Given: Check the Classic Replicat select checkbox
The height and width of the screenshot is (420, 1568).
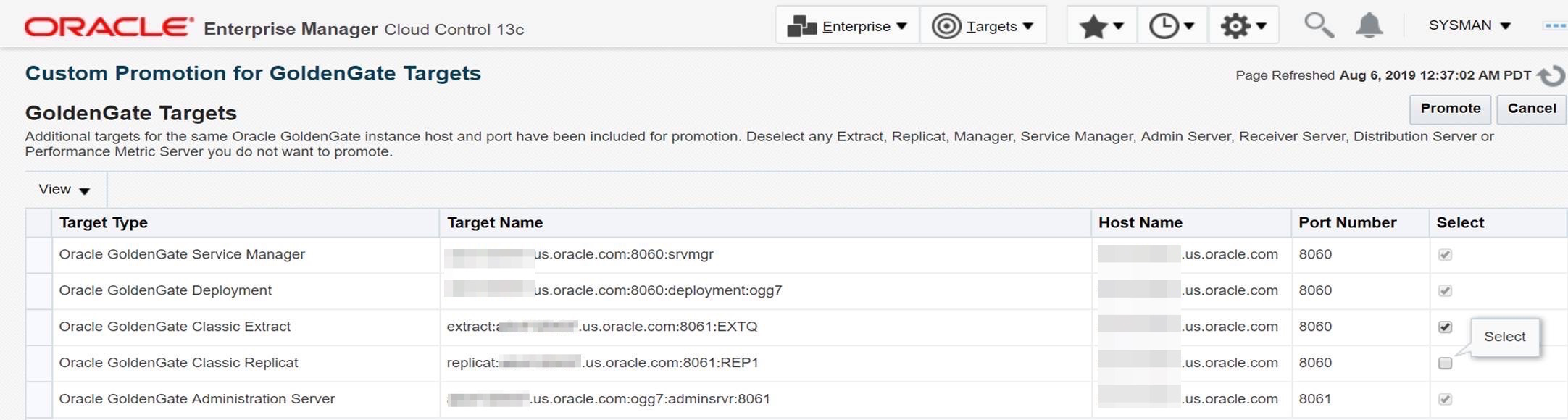Looking at the screenshot, I should (1445, 363).
